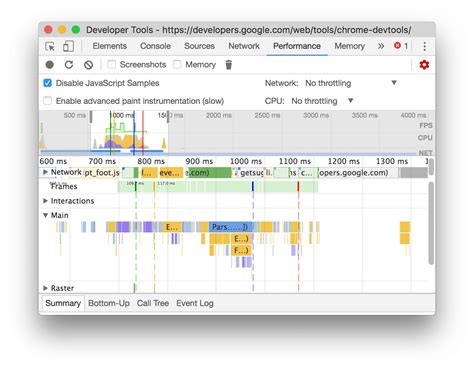Select the pt_foot.js network request bar
474x370 pixels.
[x=101, y=173]
